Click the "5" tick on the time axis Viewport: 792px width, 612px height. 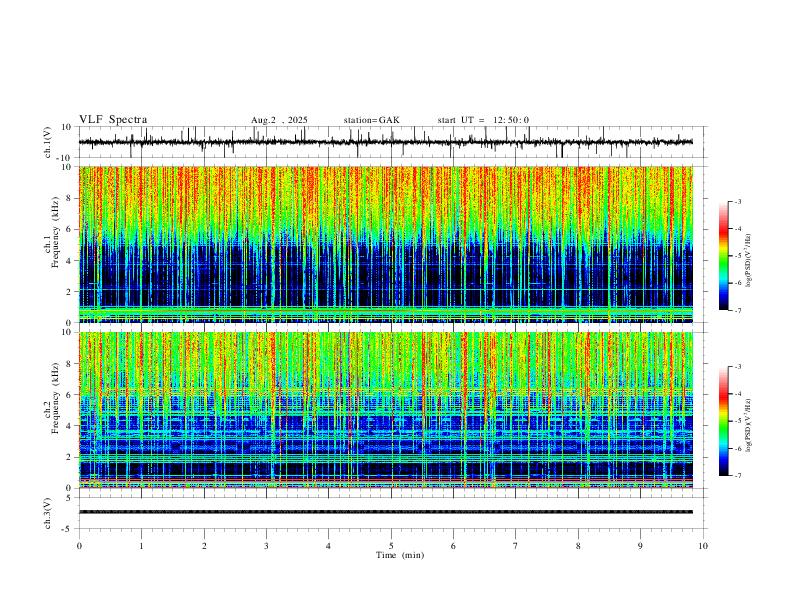[391, 546]
